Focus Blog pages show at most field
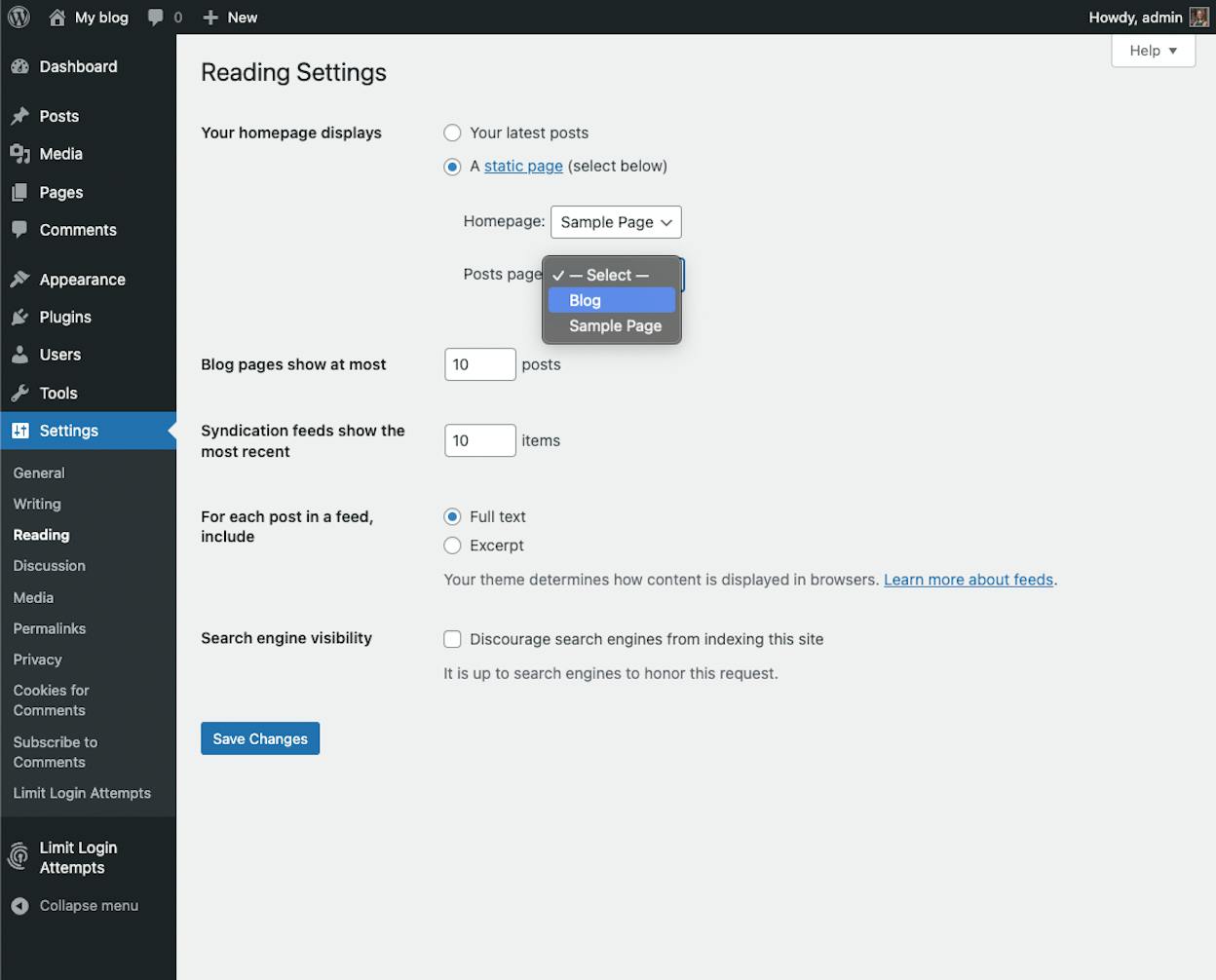Image resolution: width=1216 pixels, height=980 pixels. click(480, 364)
